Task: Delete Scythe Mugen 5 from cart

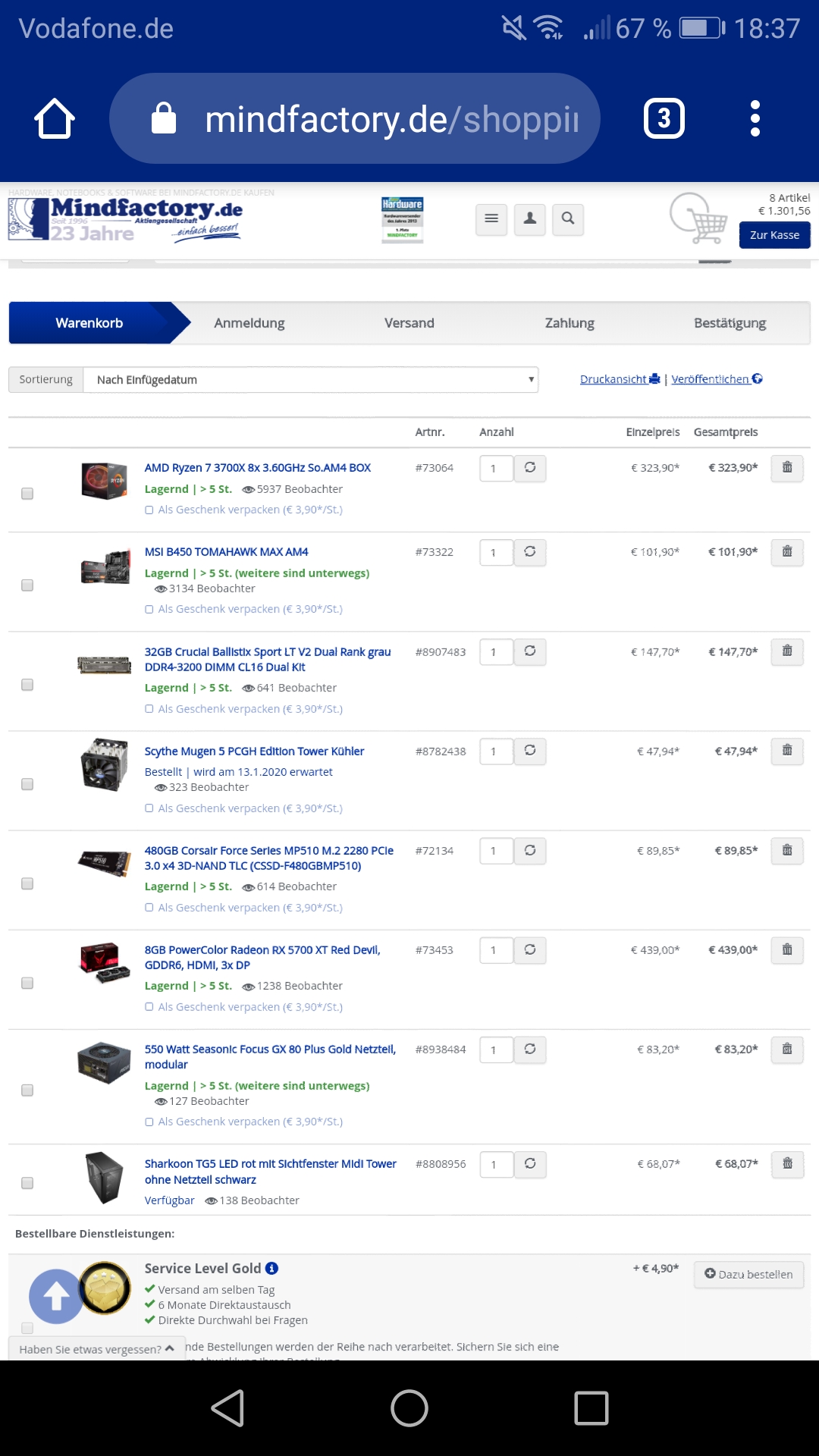Action: pos(787,751)
